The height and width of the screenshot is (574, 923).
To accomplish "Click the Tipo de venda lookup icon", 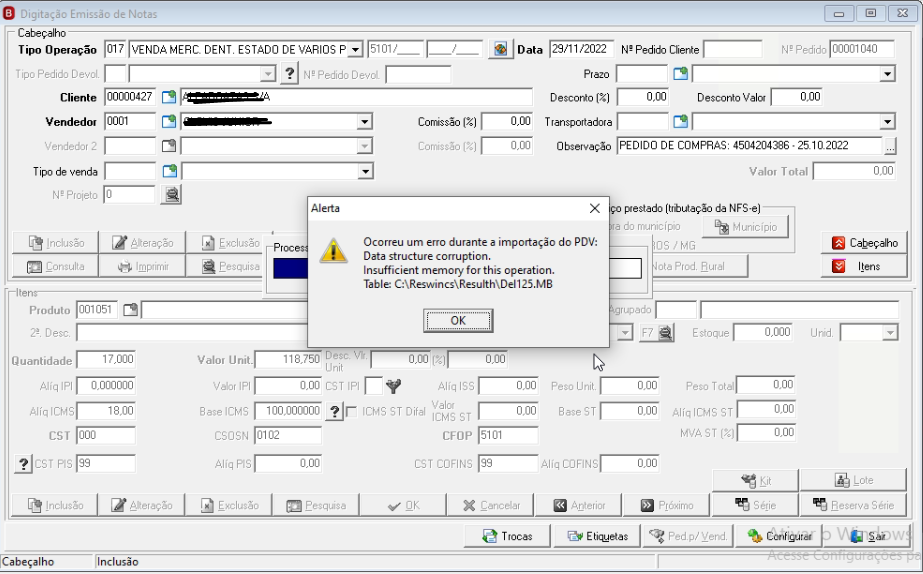I will pyautogui.click(x=170, y=171).
